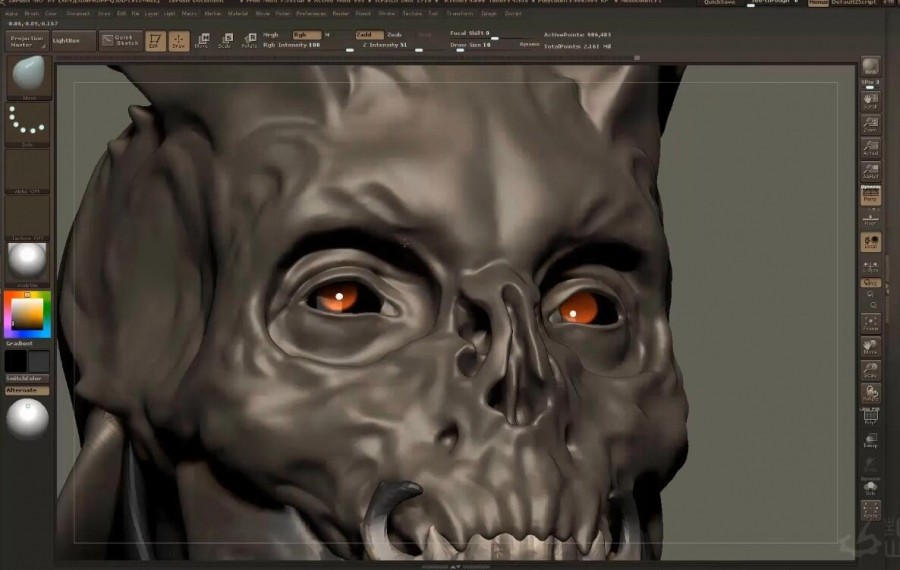Enable the Mrgb mode

point(271,35)
